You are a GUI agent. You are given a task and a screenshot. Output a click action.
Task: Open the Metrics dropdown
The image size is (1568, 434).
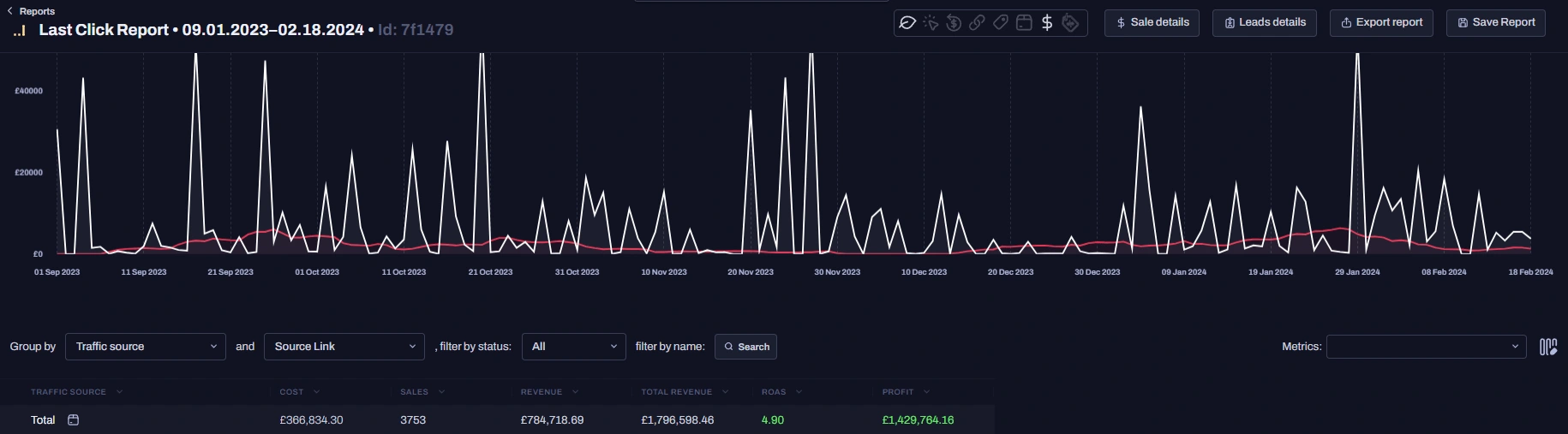pyautogui.click(x=1426, y=347)
